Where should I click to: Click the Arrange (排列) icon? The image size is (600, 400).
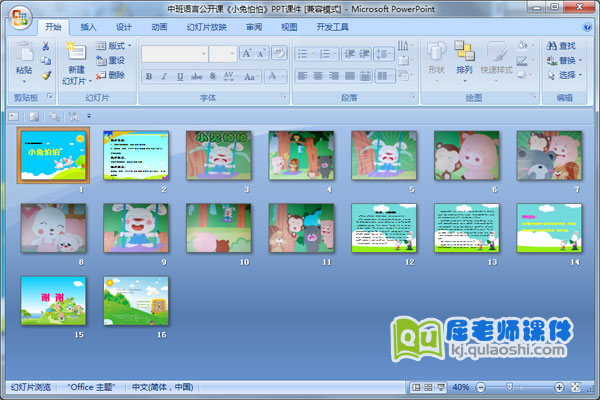click(x=464, y=51)
